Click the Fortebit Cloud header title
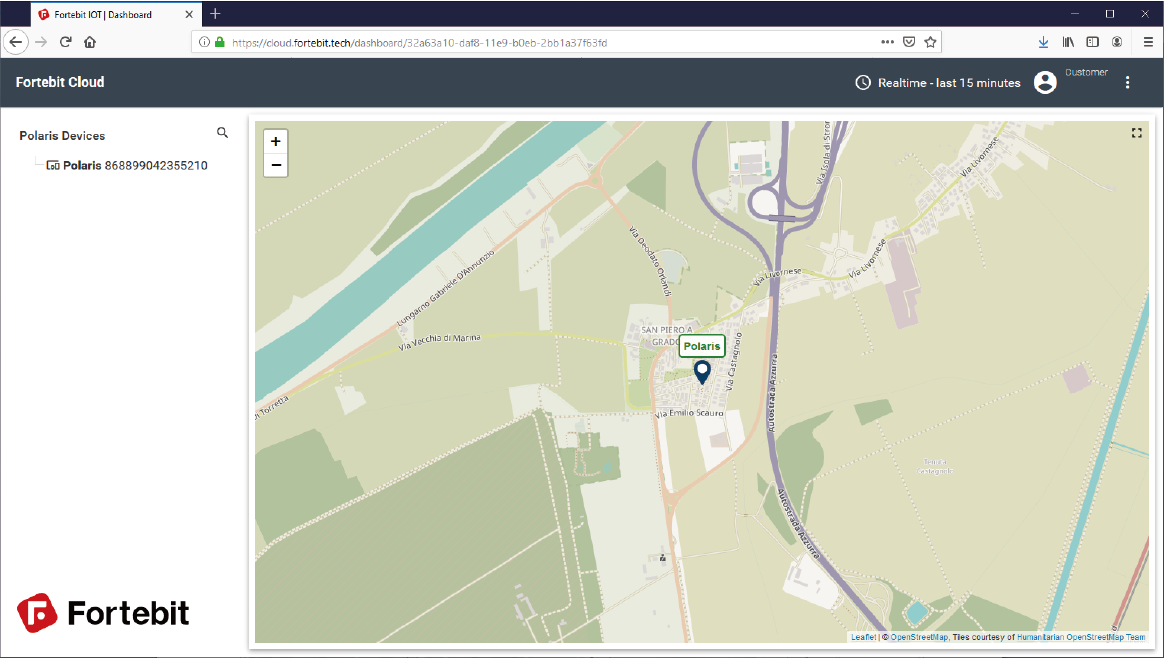Screen dimensions: 1165x659 [x=60, y=82]
